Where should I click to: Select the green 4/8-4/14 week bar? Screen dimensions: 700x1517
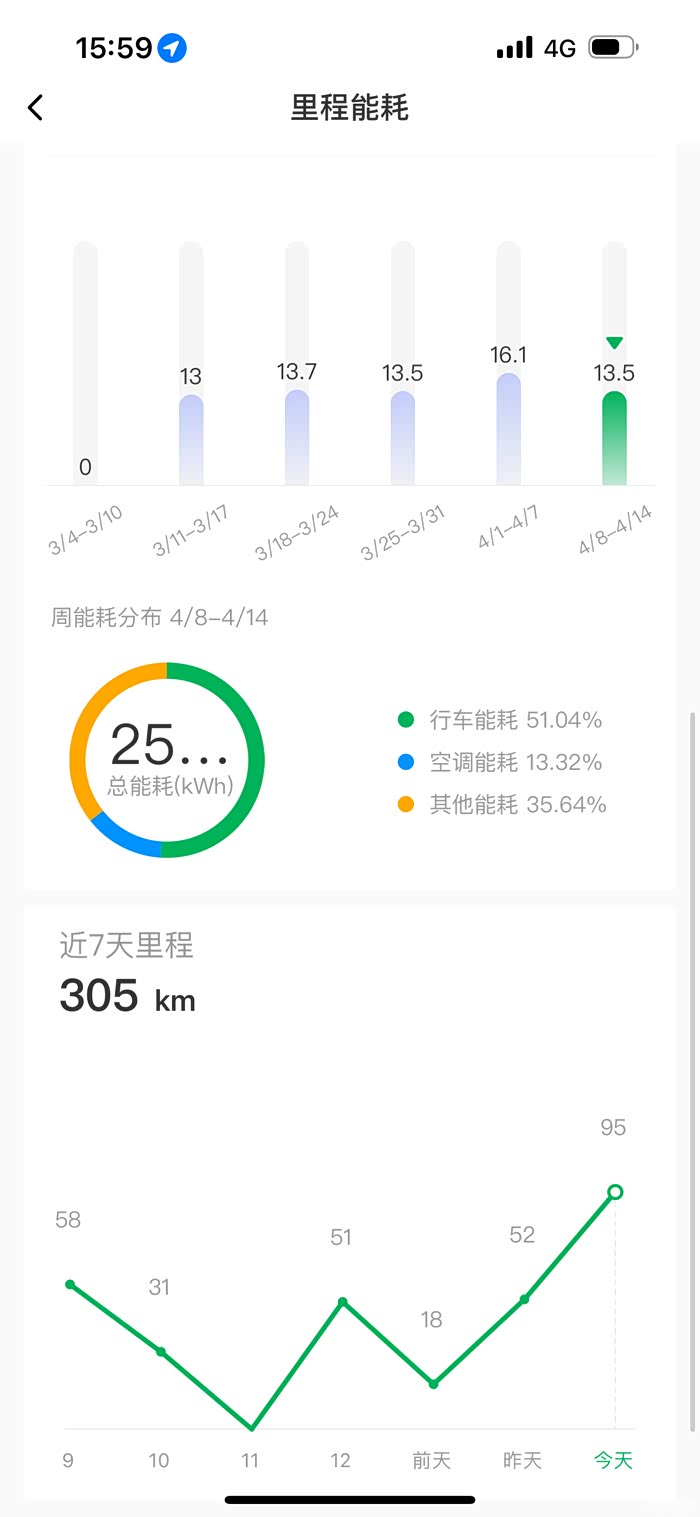point(614,437)
